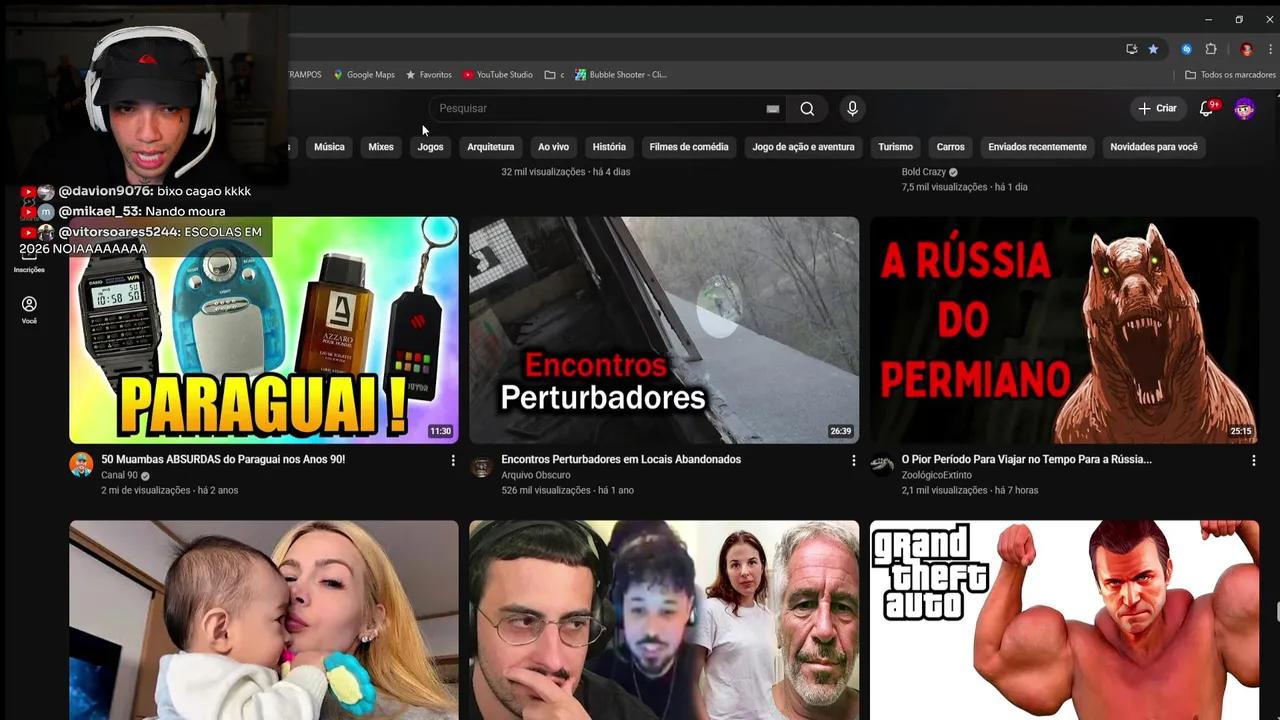
Task: Click the search magnifier icon
Action: (x=807, y=109)
